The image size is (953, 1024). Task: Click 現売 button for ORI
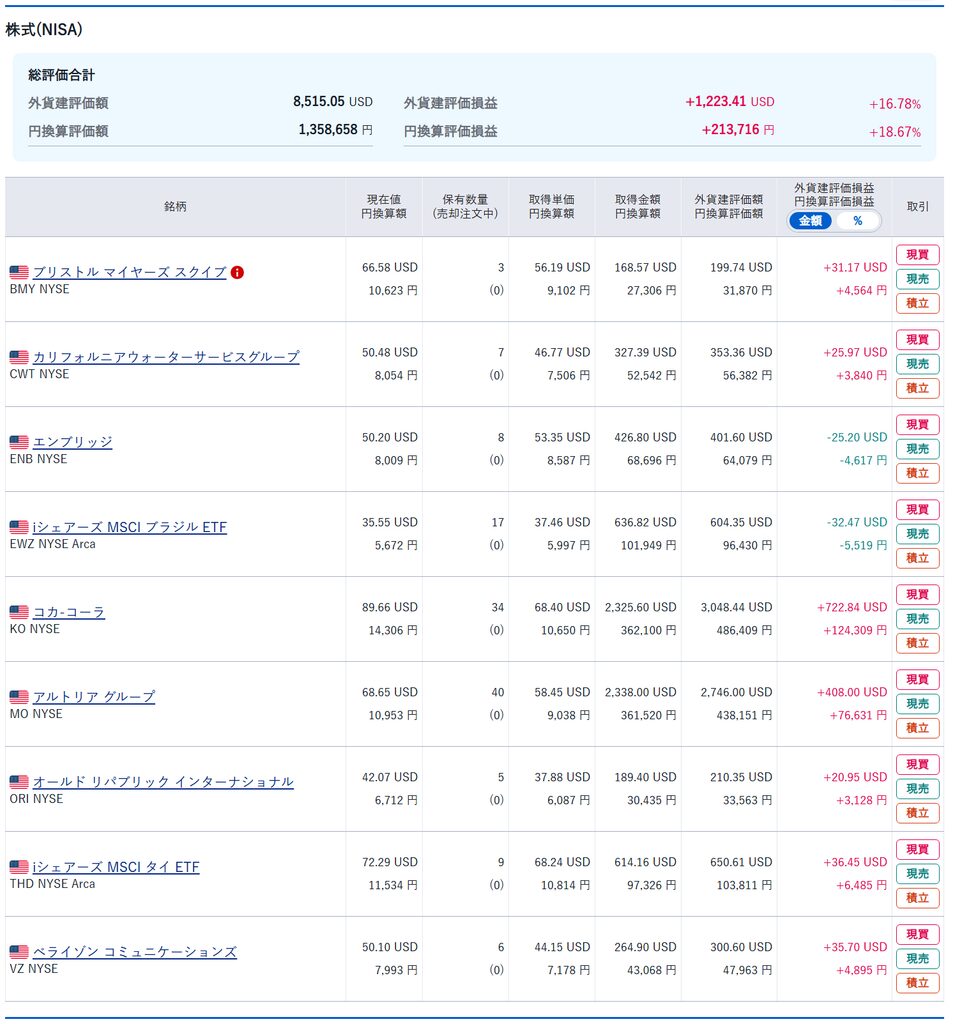tap(917, 788)
